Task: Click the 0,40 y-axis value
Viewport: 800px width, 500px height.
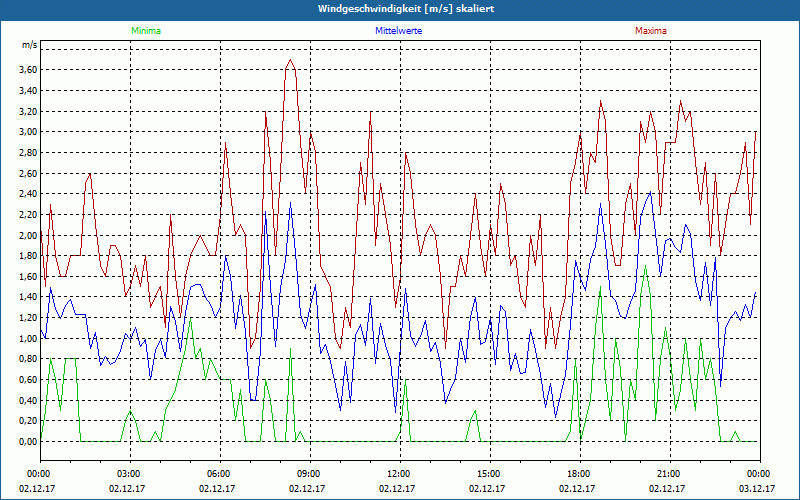Action: (28, 400)
